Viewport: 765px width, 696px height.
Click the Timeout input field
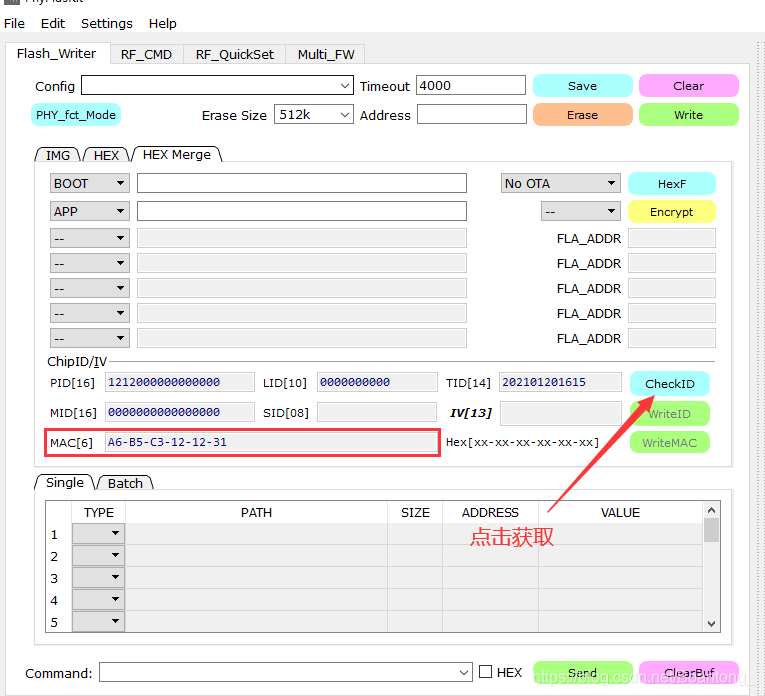pyautogui.click(x=471, y=85)
